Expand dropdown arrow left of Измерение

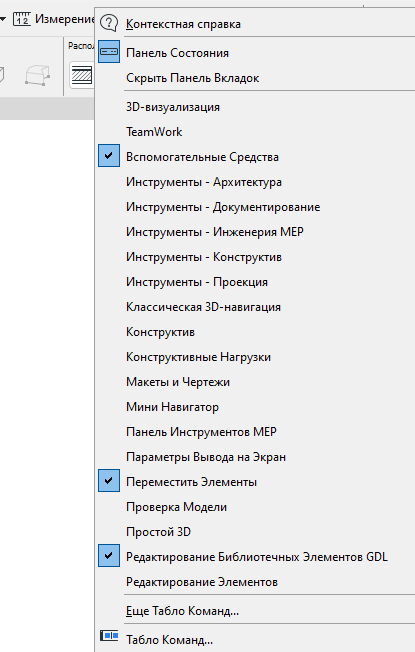click(x=3, y=19)
